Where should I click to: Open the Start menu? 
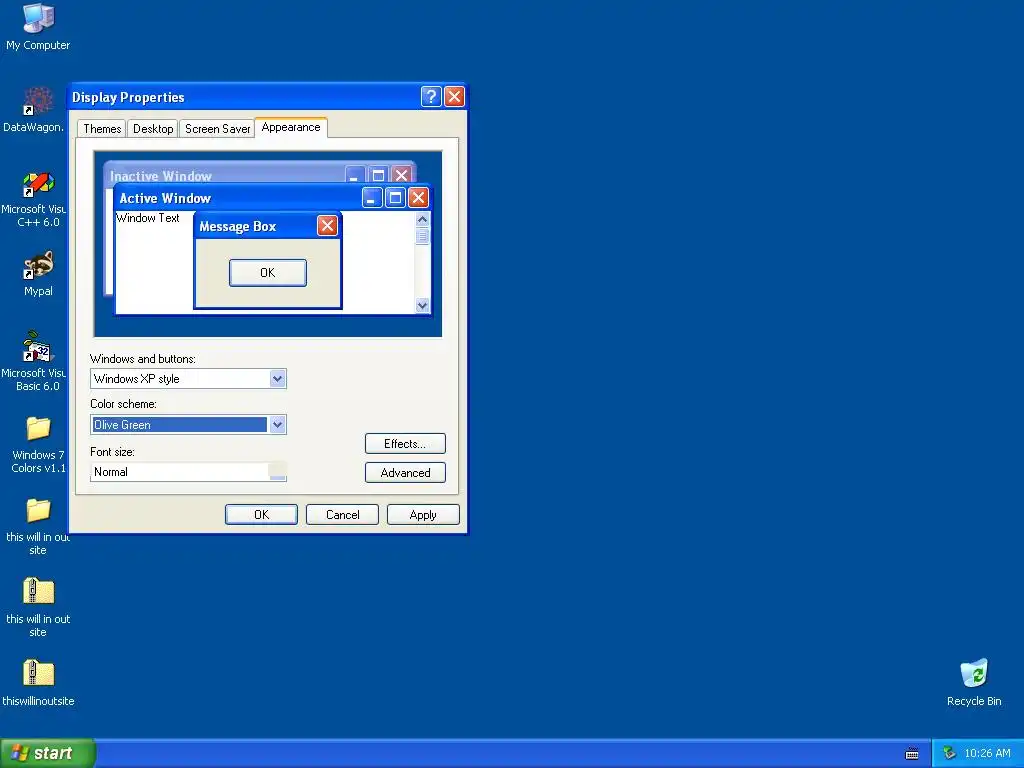[47, 753]
